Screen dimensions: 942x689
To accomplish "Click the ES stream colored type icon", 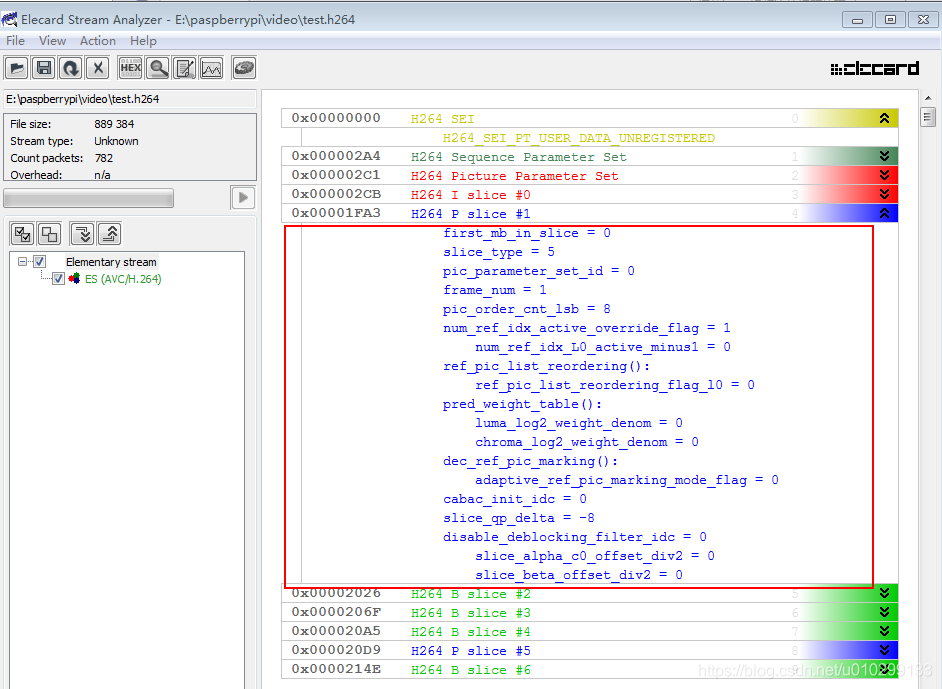I will [x=74, y=279].
